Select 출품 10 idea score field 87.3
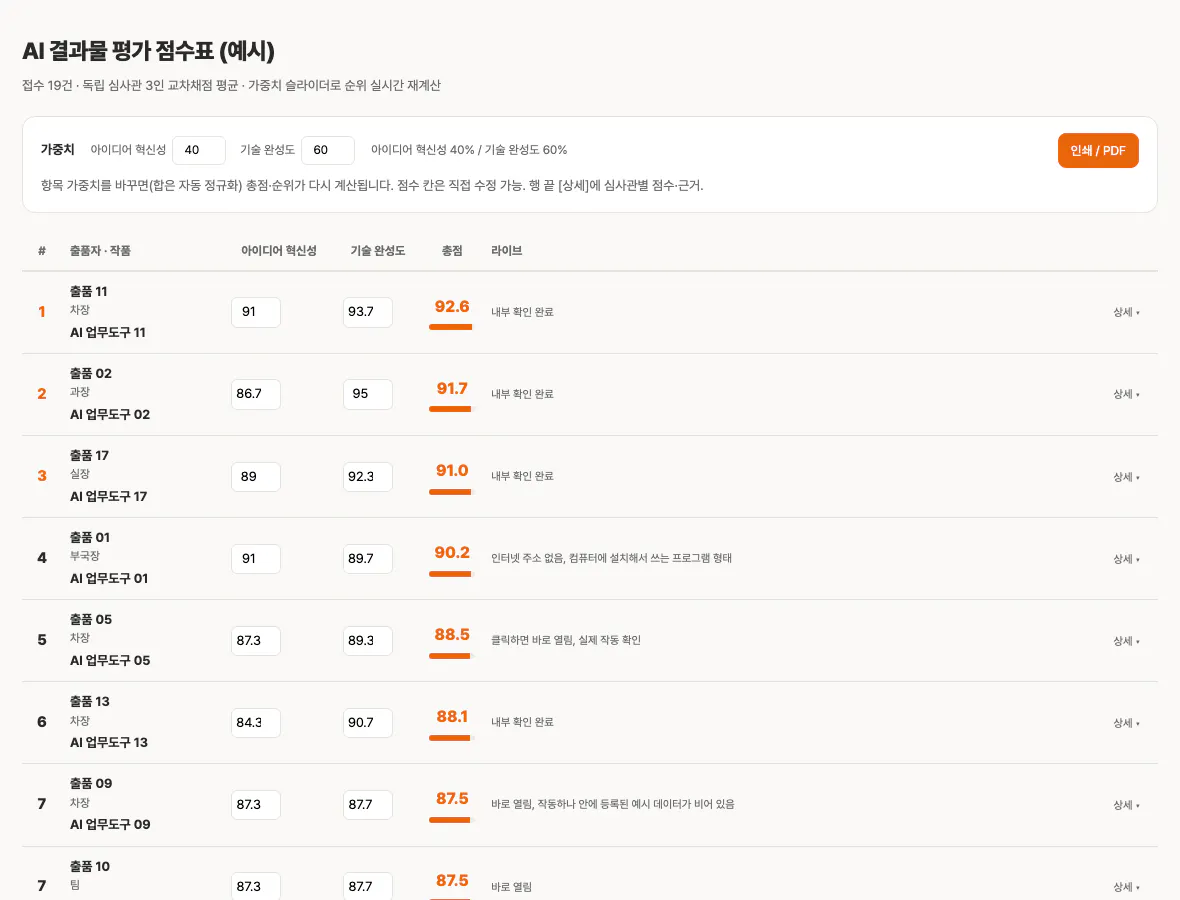 click(256, 886)
